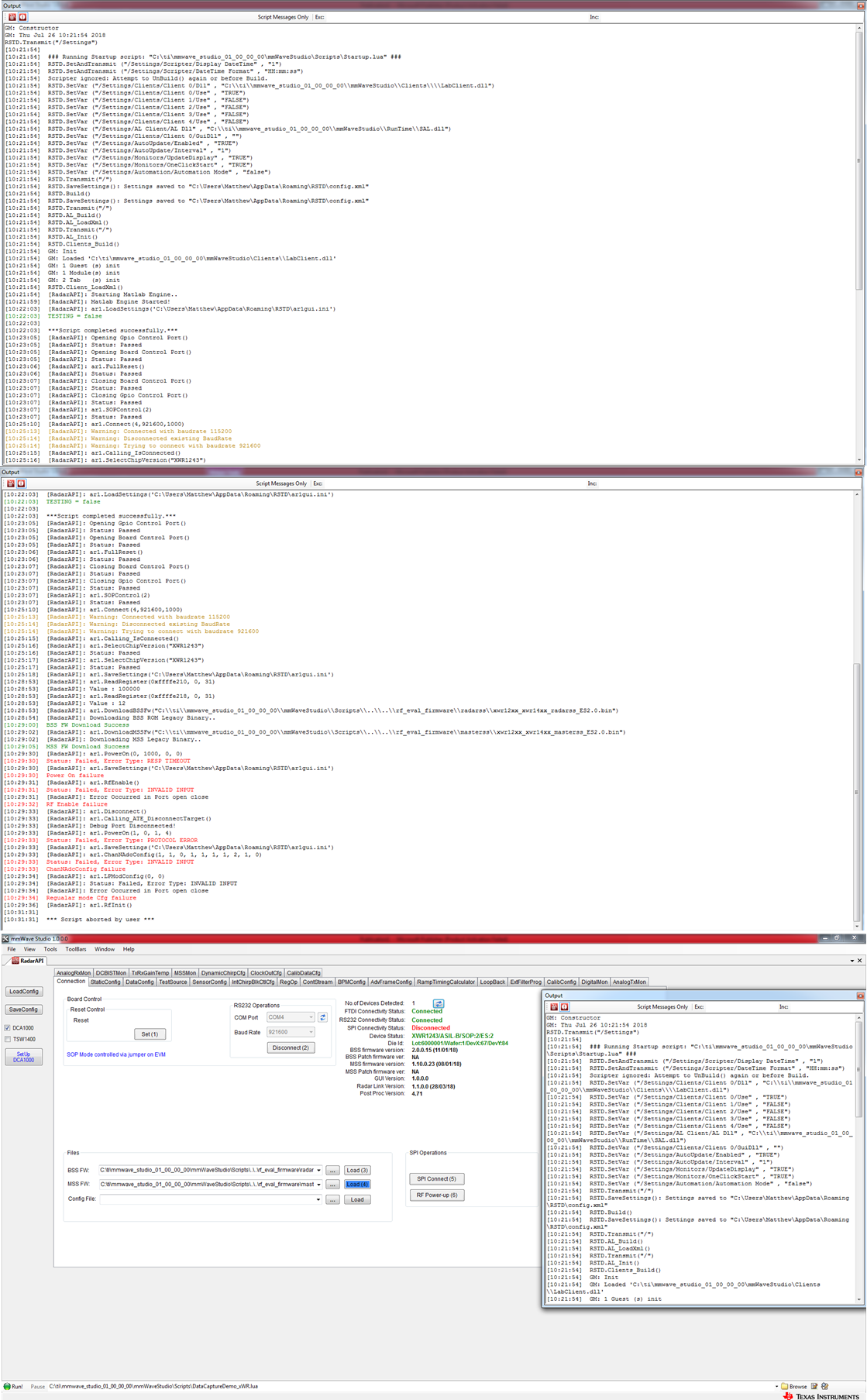Click the Pause button in status bar
Screen dimensions: 867x1400
(37, 1386)
